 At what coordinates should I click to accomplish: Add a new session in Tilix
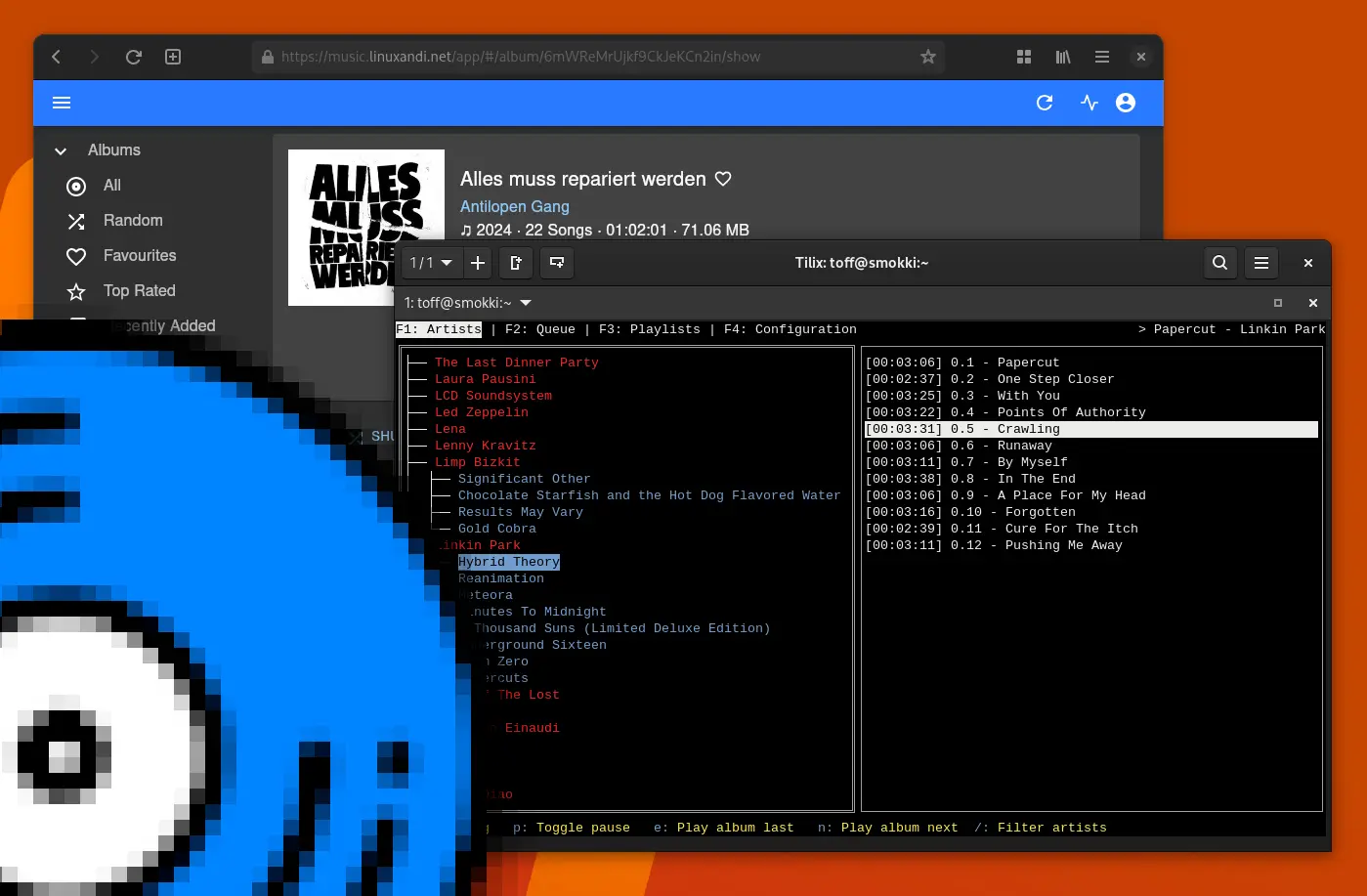[478, 263]
